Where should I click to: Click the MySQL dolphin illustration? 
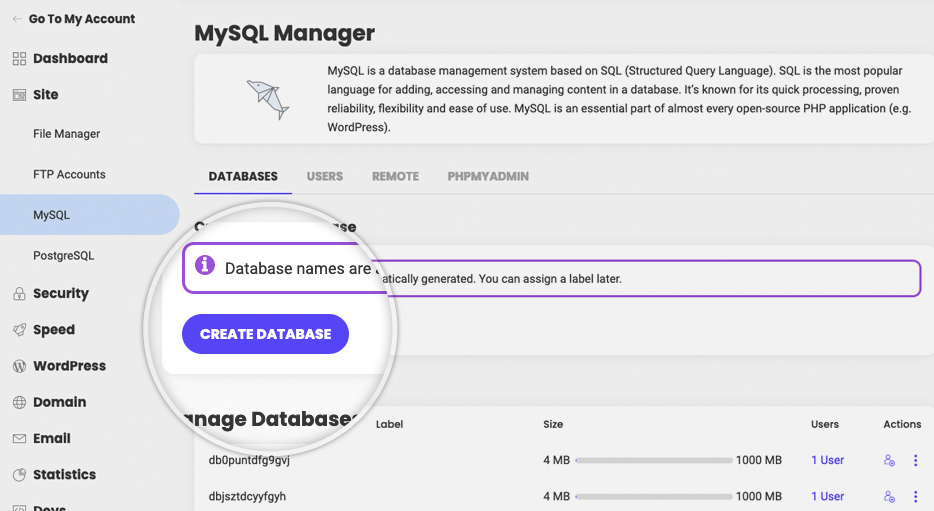tap(268, 99)
